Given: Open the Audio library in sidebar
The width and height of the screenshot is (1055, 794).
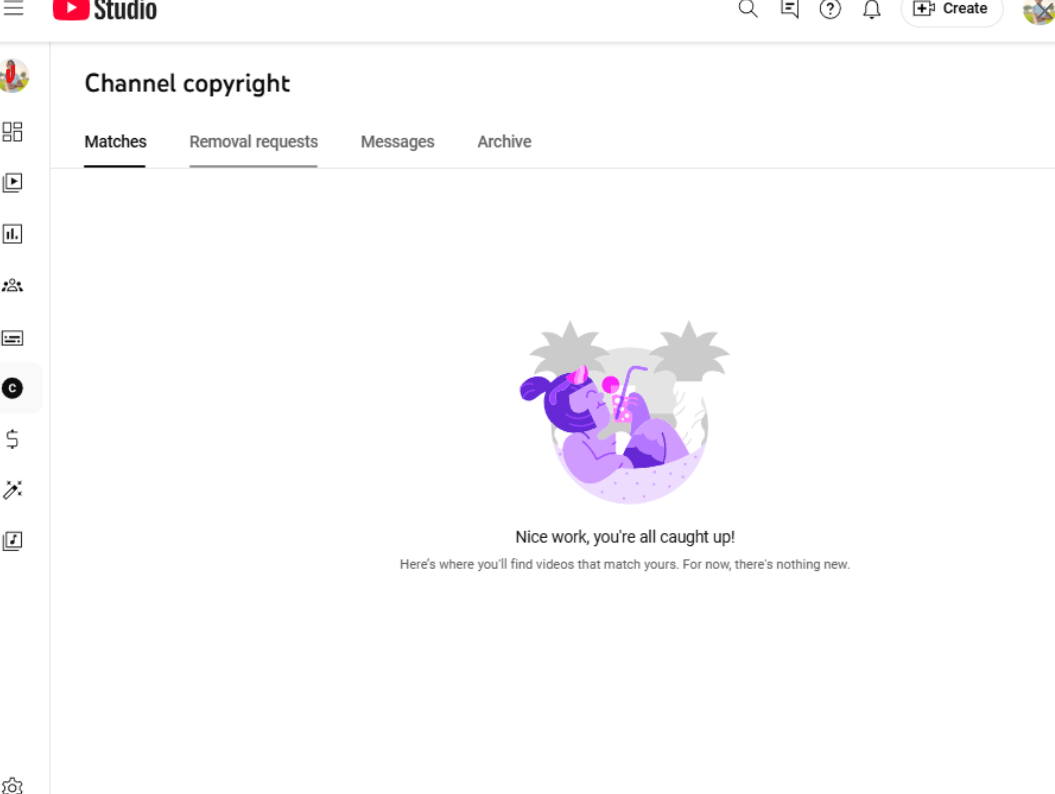Looking at the screenshot, I should [x=13, y=541].
